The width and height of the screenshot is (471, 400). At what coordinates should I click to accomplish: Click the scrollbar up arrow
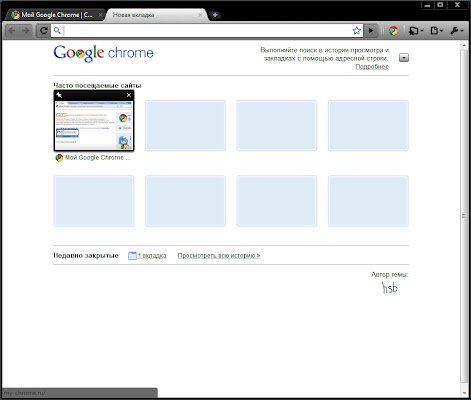[464, 45]
